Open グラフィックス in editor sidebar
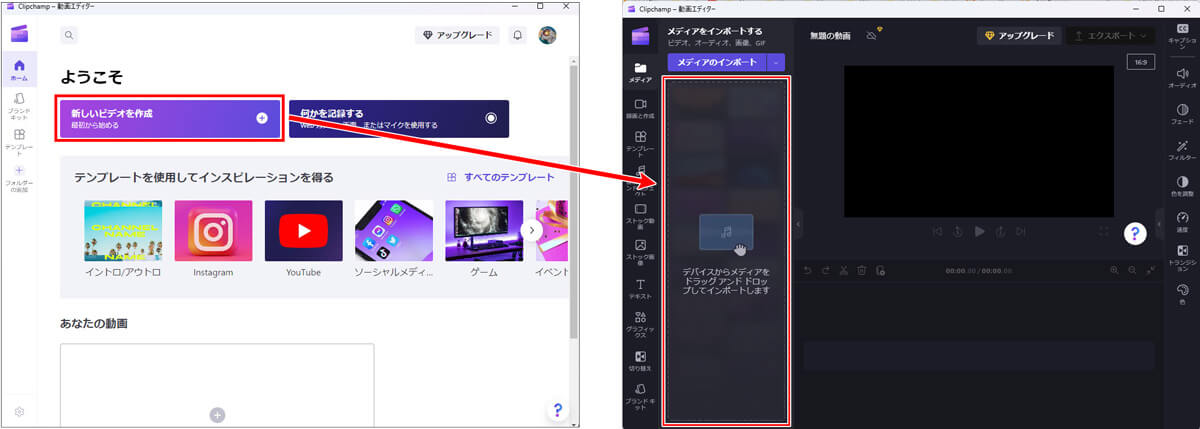Viewport: 1200px width, 429px height. (640, 324)
